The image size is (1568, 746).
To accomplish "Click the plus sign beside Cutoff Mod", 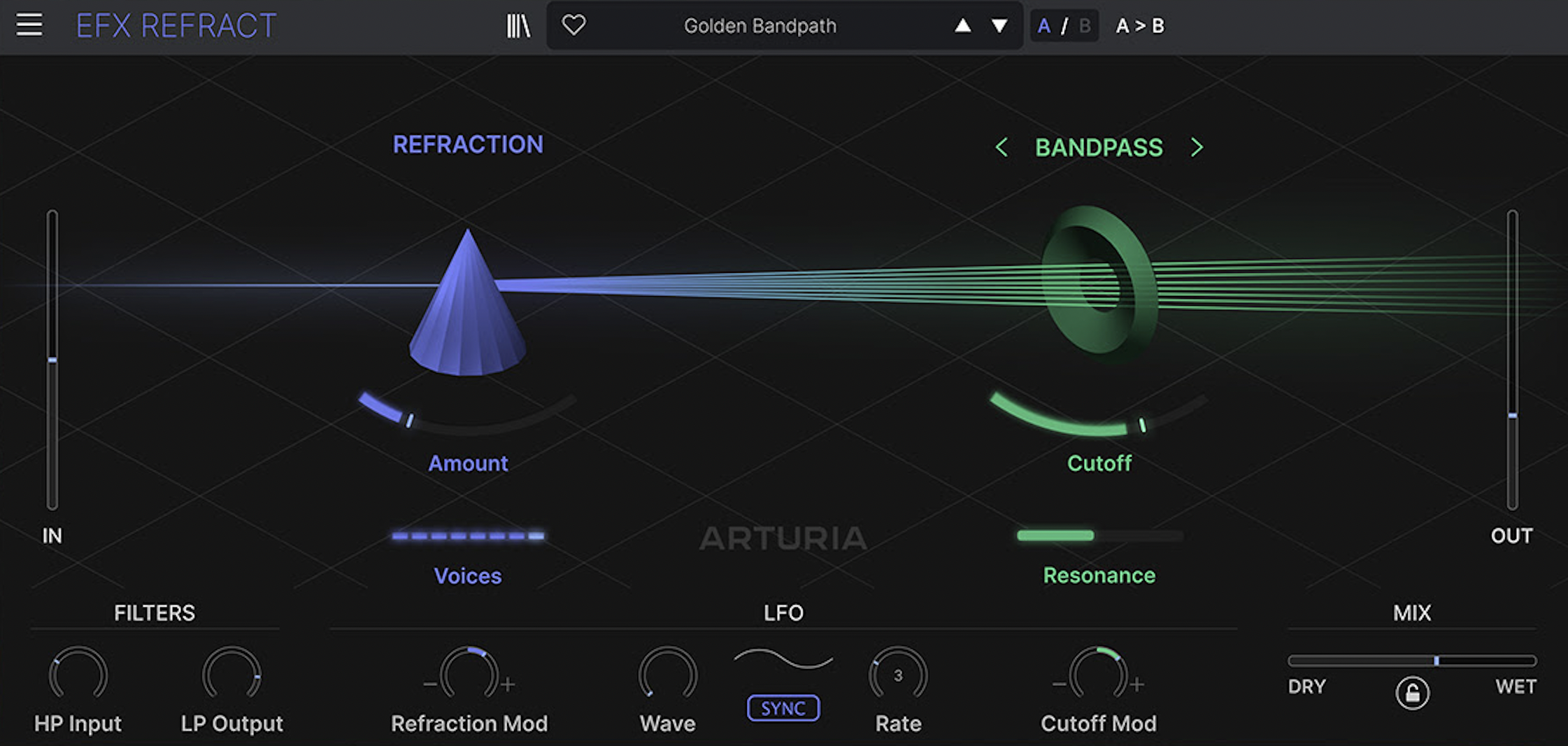I will tap(1137, 684).
